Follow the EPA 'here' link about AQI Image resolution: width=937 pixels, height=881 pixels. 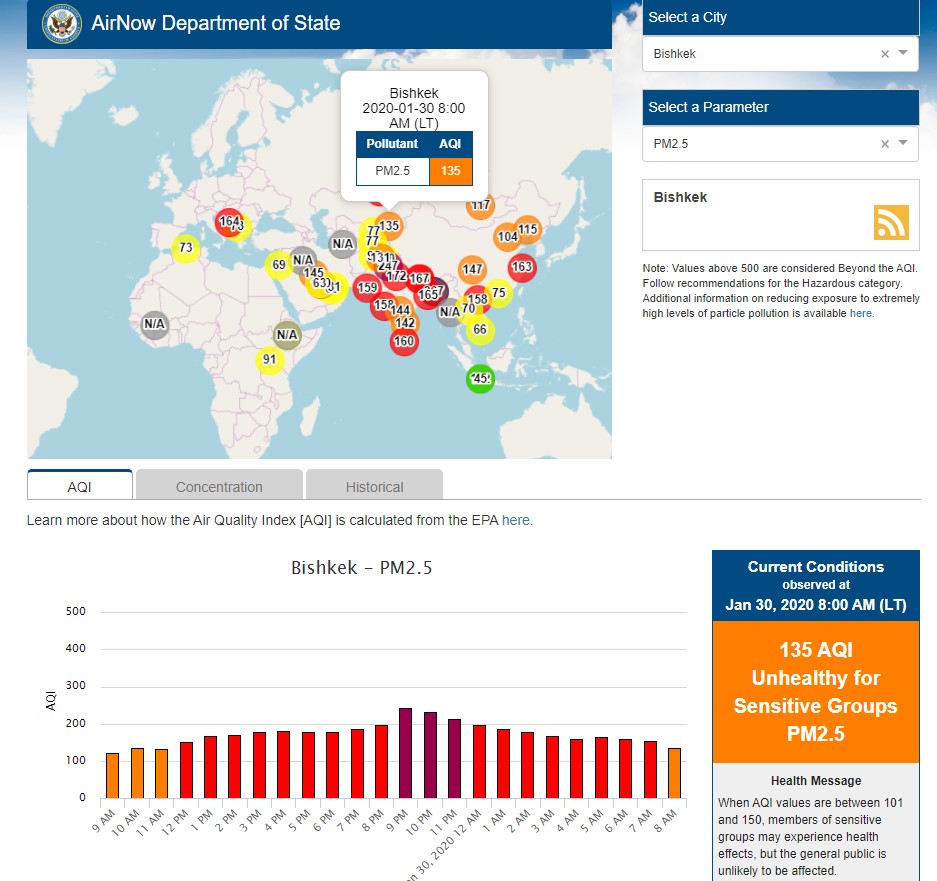click(x=516, y=520)
